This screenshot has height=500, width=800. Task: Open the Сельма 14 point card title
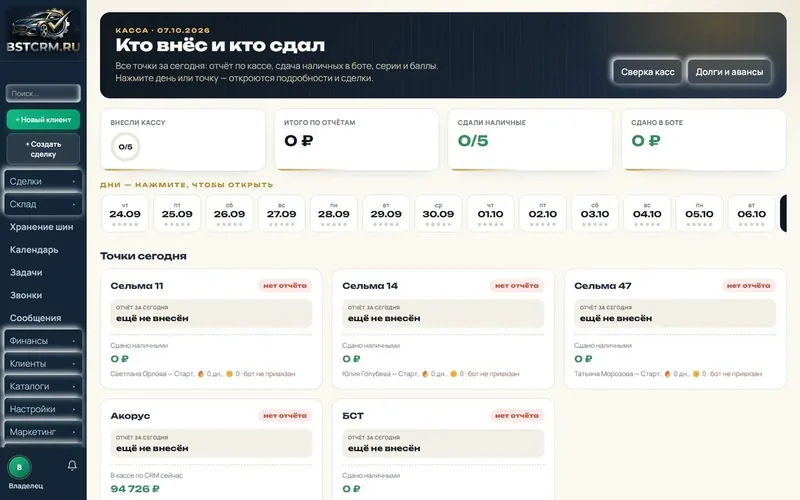tap(370, 286)
